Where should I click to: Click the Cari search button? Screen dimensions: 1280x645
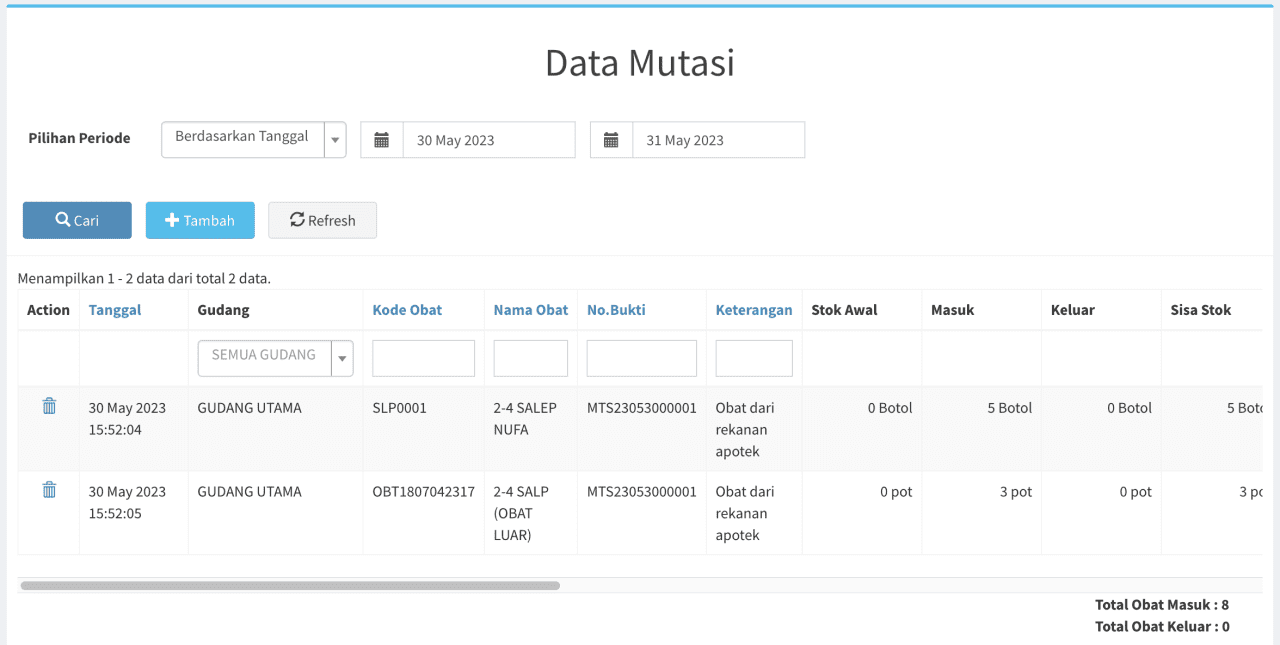pyautogui.click(x=77, y=220)
